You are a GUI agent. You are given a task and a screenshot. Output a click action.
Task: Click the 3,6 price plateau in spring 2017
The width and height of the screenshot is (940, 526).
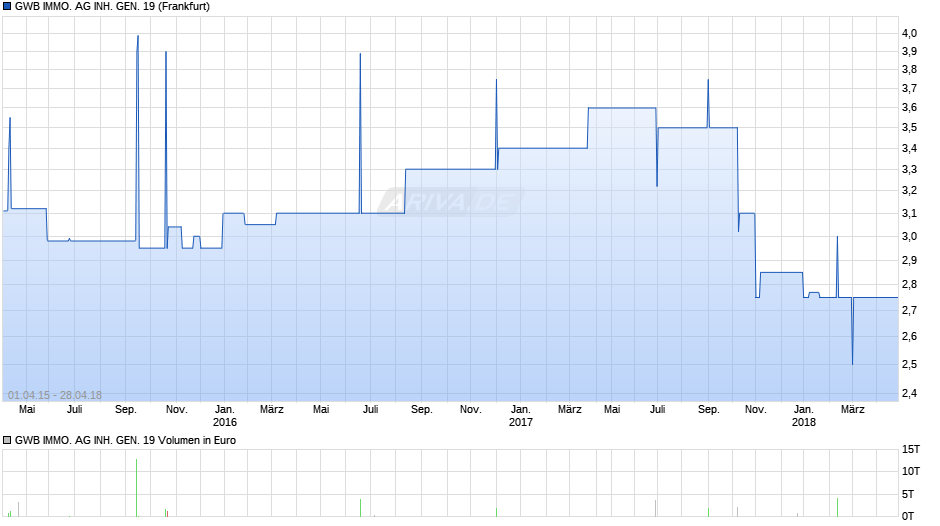(622, 108)
